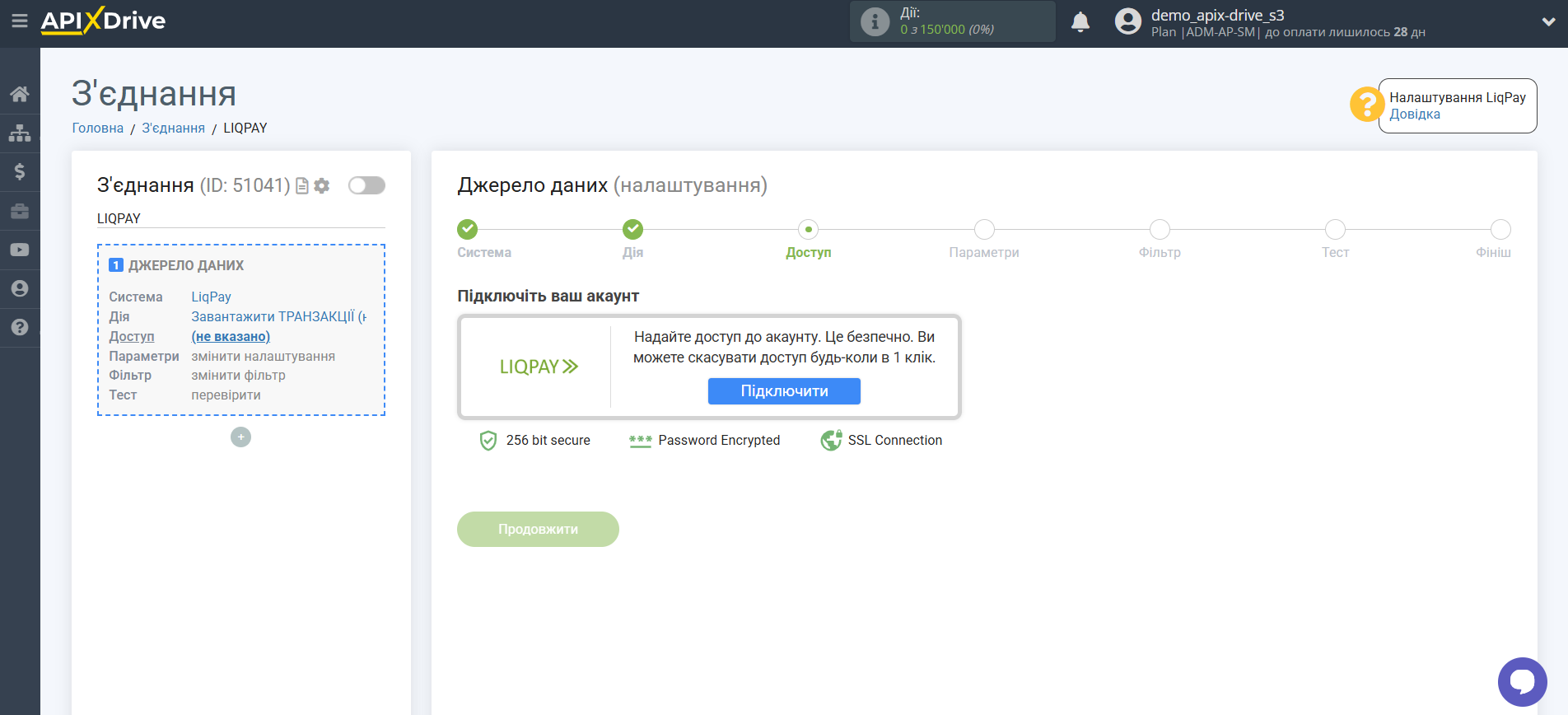
Task: Click змінити налаштування text
Action: (263, 356)
